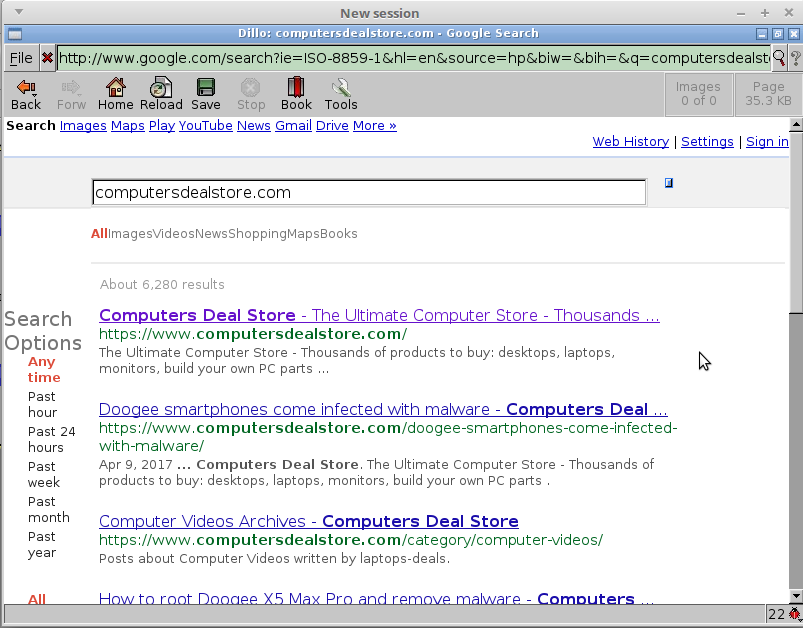Click the bug meter icon in status bar
Viewport: 803px width, 628px height.
pyautogui.click(x=794, y=614)
